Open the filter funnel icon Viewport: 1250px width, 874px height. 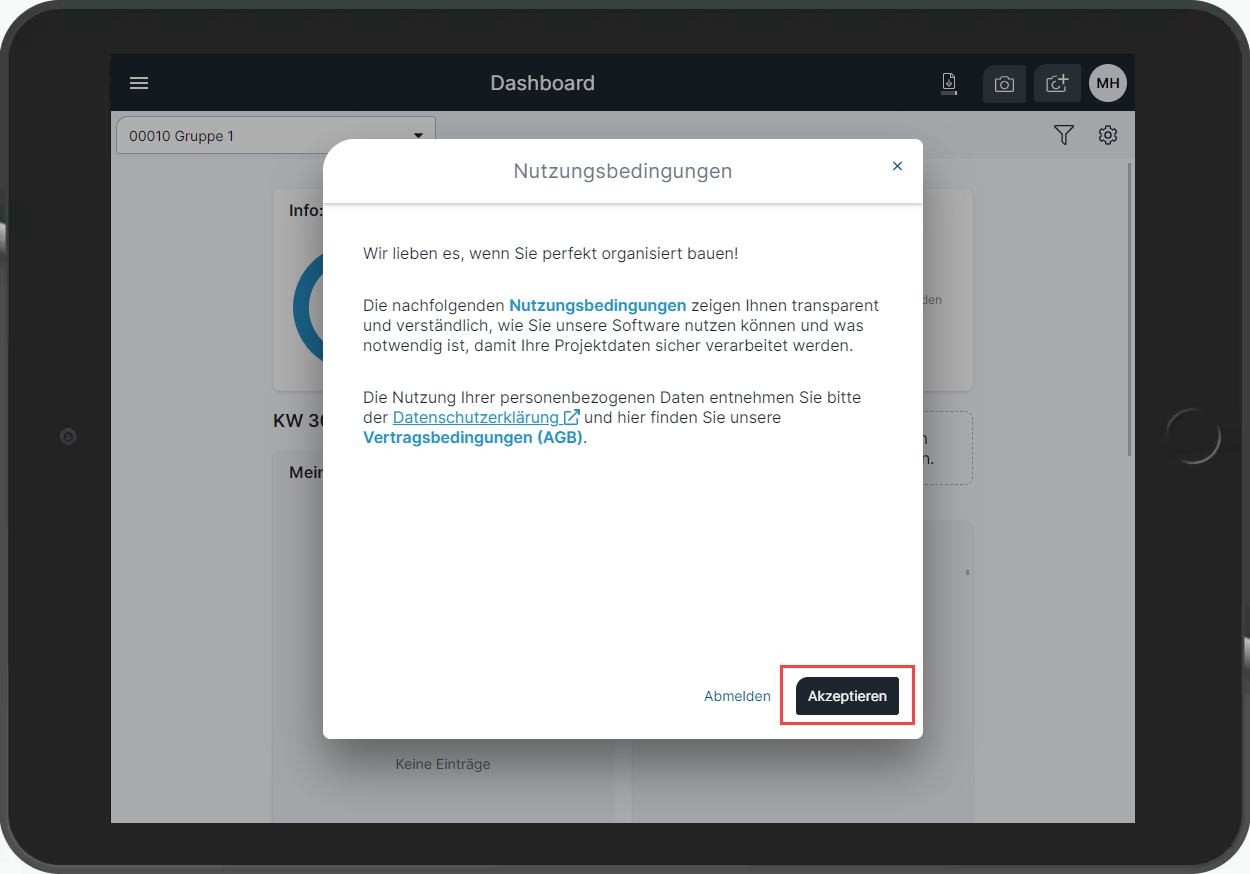point(1063,135)
